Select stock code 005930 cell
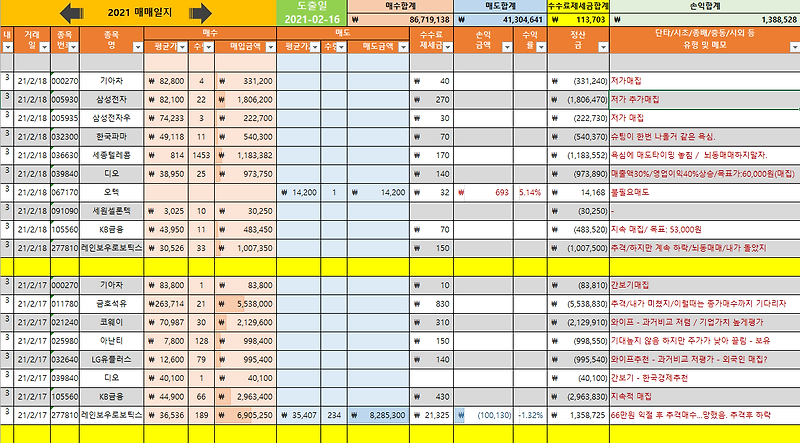800x443 pixels. click(x=65, y=100)
